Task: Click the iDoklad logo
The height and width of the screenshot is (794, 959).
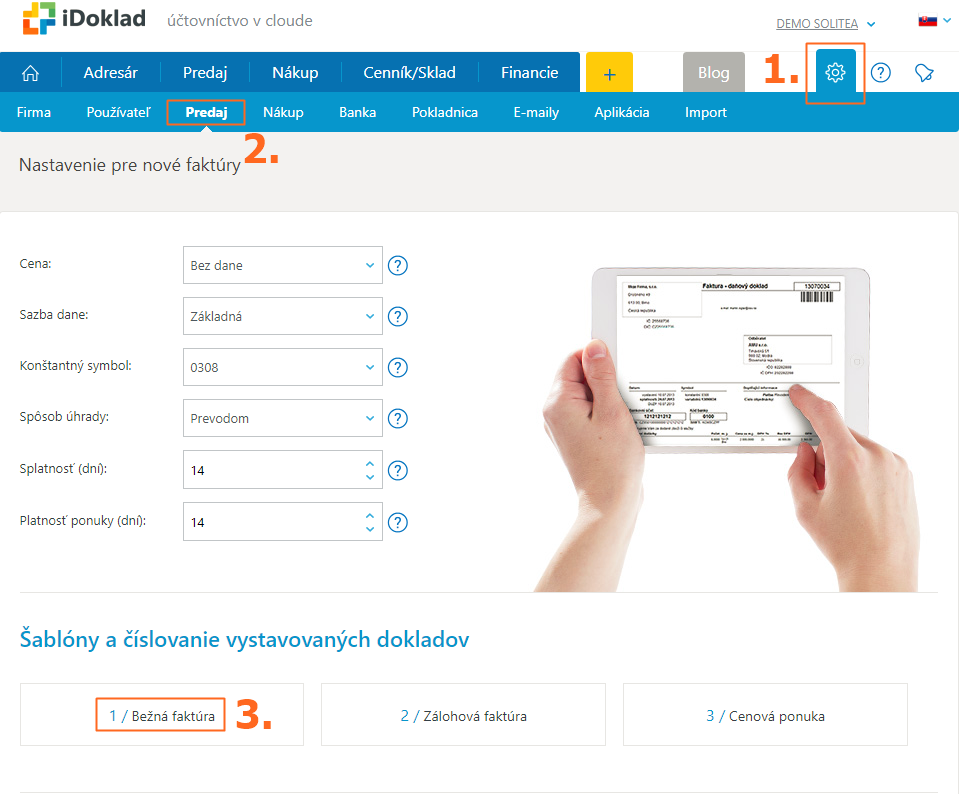Action: click(84, 21)
